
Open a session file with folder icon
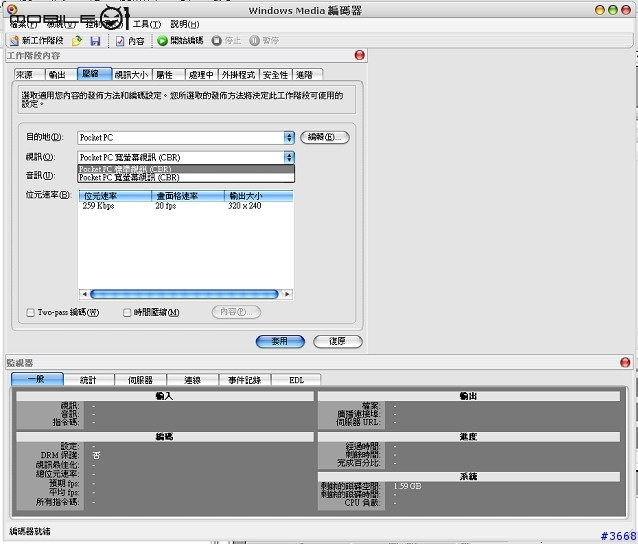[x=76, y=41]
